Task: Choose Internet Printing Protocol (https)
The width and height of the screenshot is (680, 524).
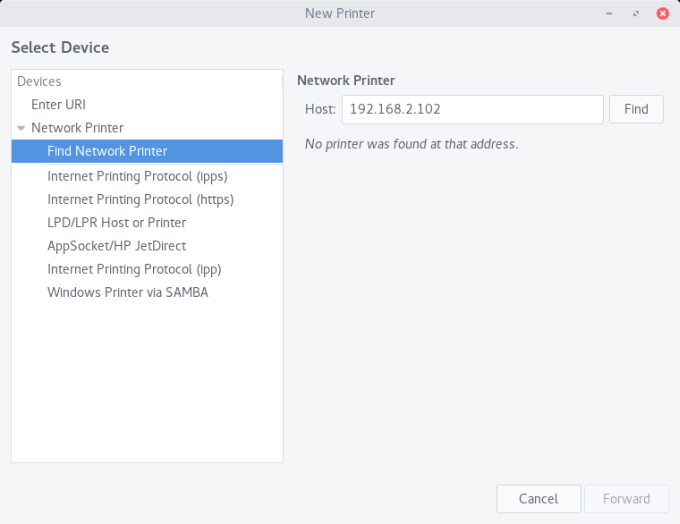Action: (x=140, y=199)
